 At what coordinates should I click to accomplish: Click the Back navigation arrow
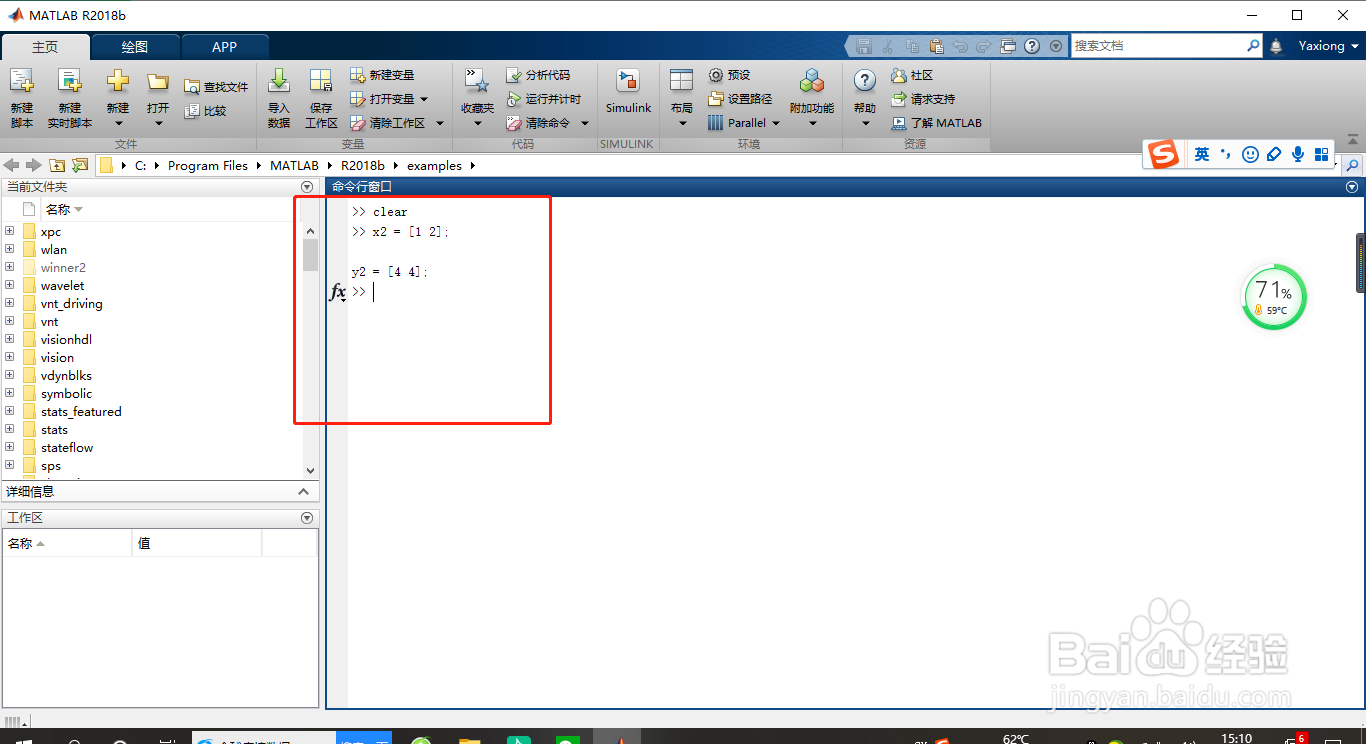(13, 165)
